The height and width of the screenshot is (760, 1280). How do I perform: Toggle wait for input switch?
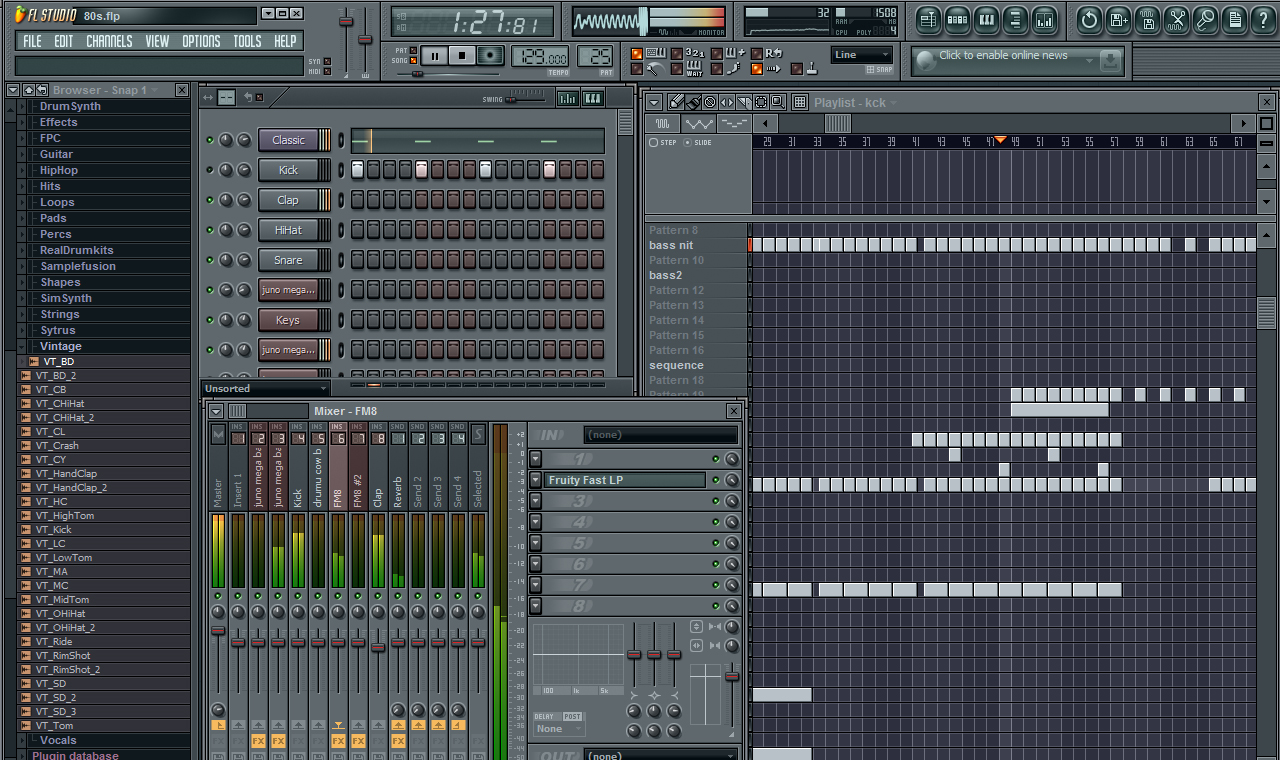click(677, 69)
